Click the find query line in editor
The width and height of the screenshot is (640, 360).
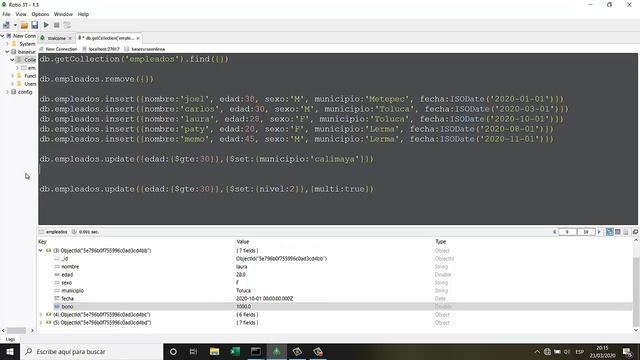tap(134, 59)
